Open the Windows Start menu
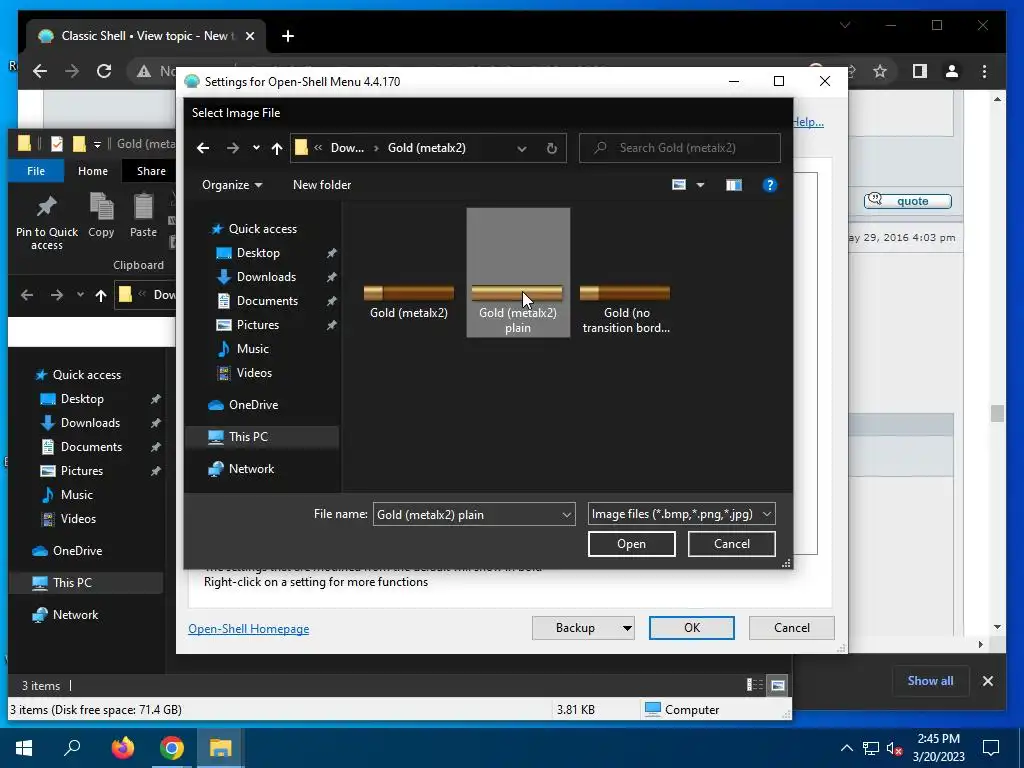 point(24,748)
